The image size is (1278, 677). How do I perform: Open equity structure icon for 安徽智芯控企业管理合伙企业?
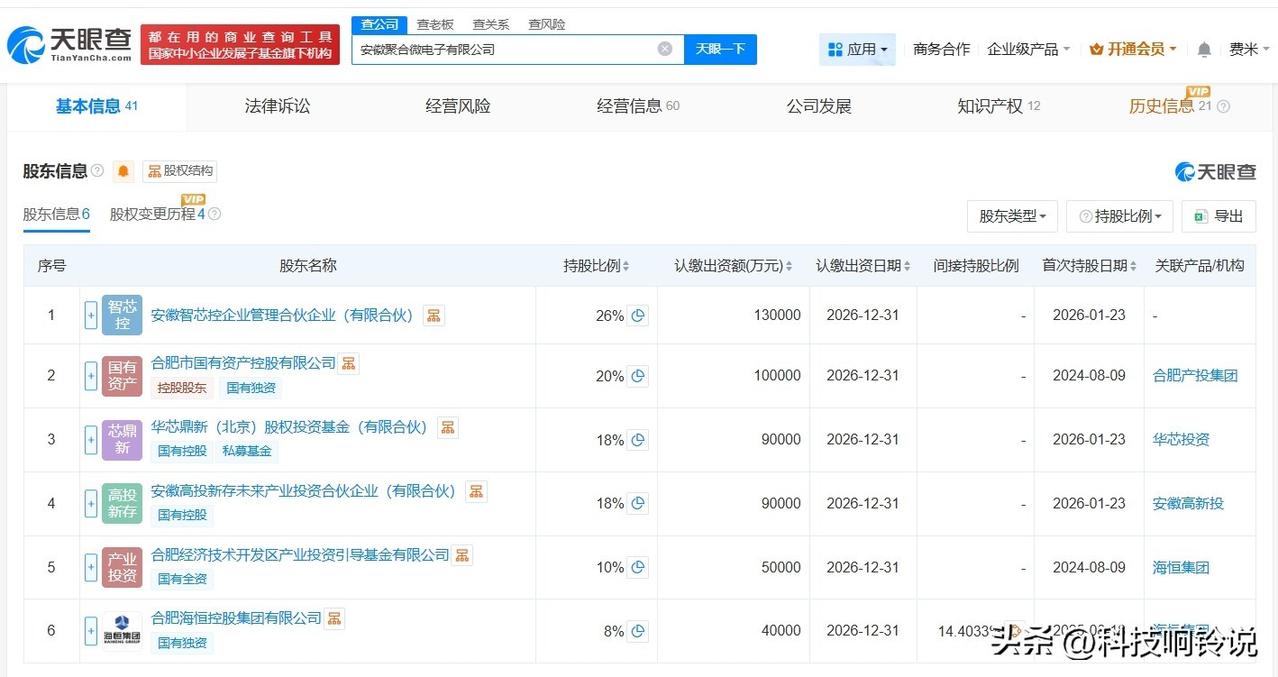433,315
